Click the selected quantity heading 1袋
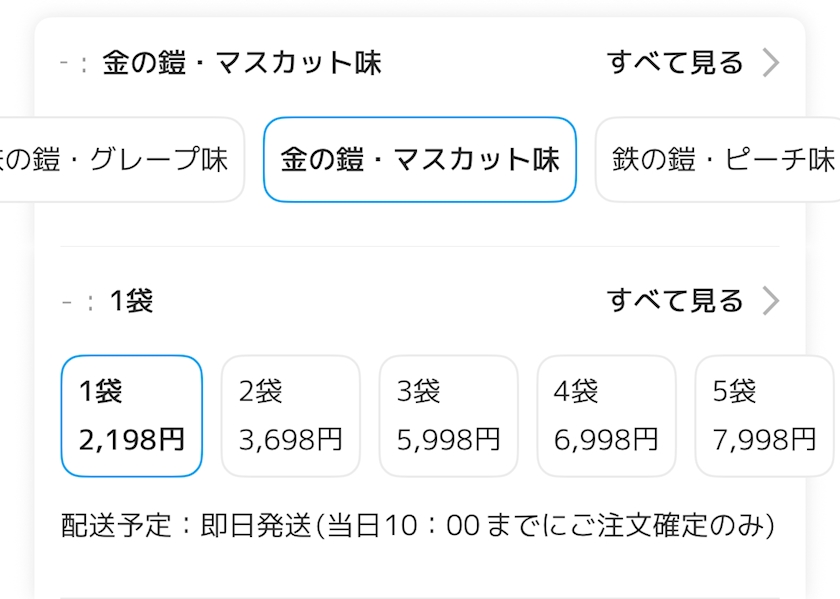The height and width of the screenshot is (599, 840). tap(131, 301)
